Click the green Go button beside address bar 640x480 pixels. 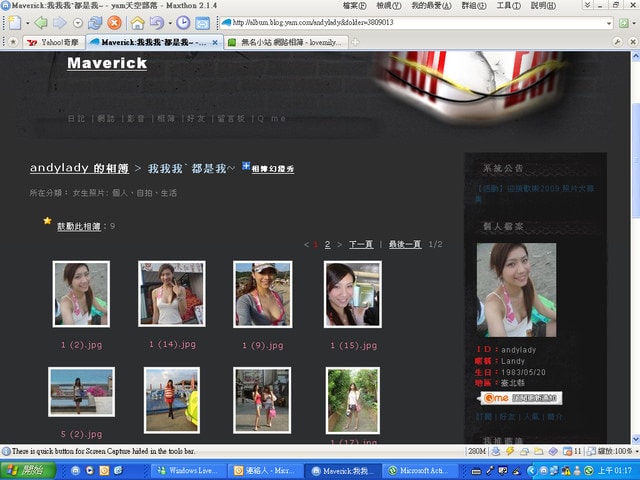623,23
